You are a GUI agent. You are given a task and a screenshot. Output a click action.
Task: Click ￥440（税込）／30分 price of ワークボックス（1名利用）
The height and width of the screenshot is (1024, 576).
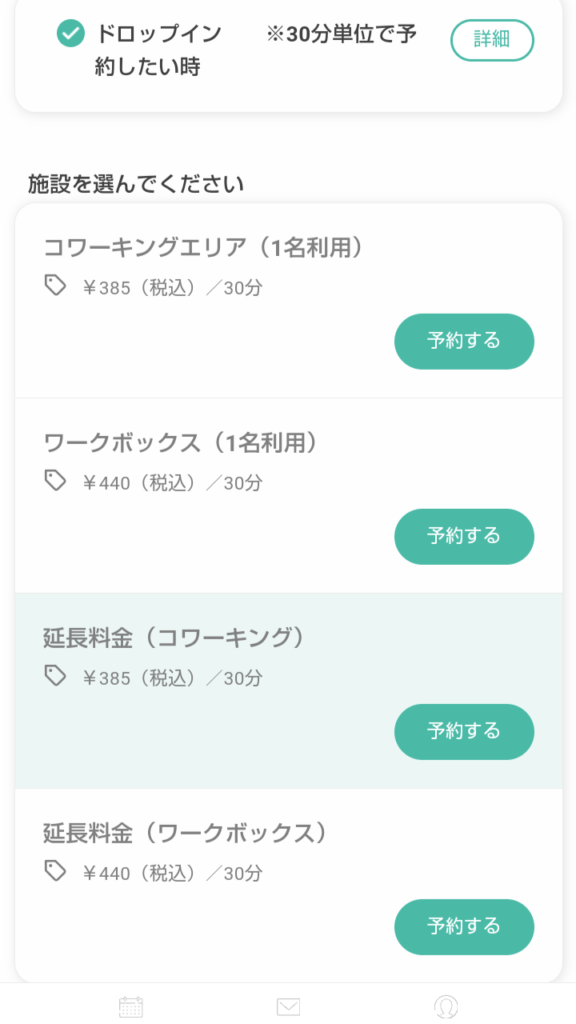[172, 483]
